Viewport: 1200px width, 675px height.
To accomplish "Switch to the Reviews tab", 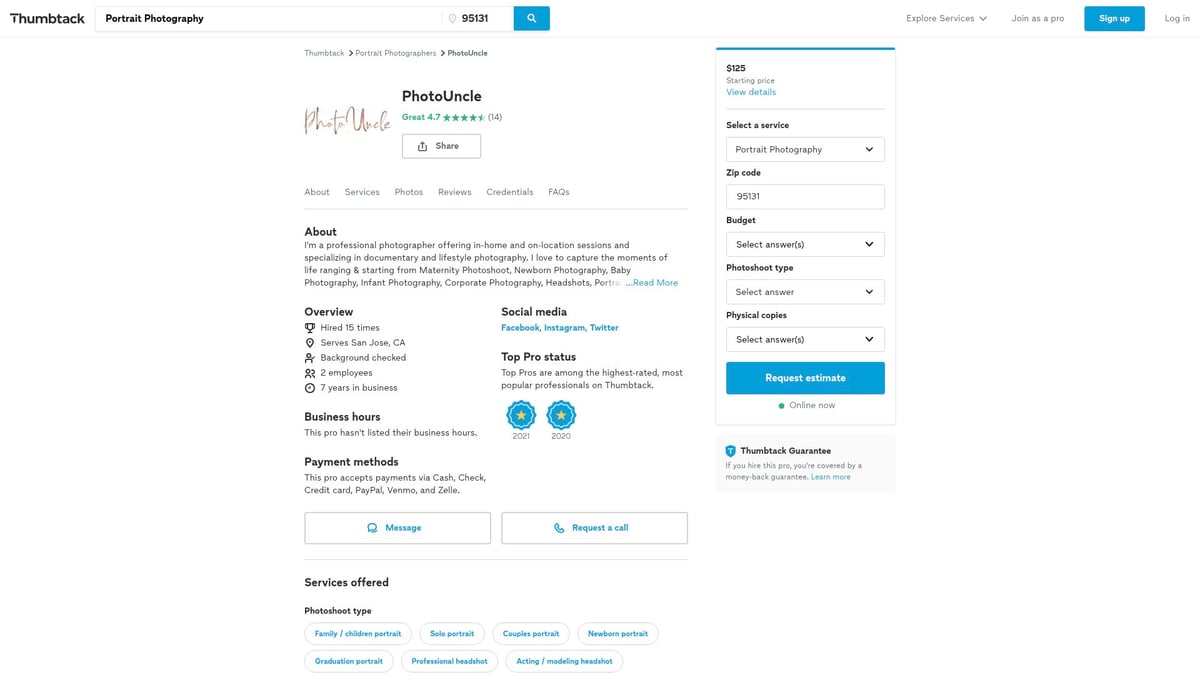I will pos(454,192).
